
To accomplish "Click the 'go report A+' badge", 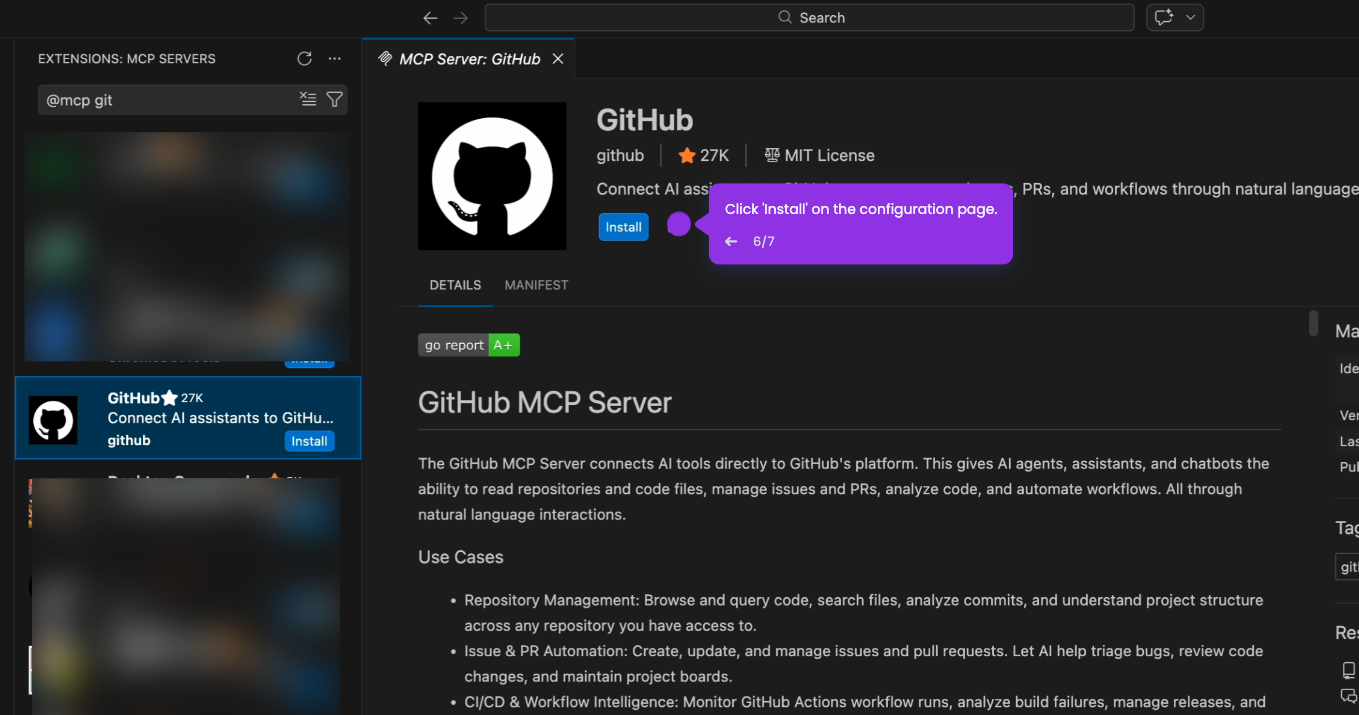I will pos(469,345).
